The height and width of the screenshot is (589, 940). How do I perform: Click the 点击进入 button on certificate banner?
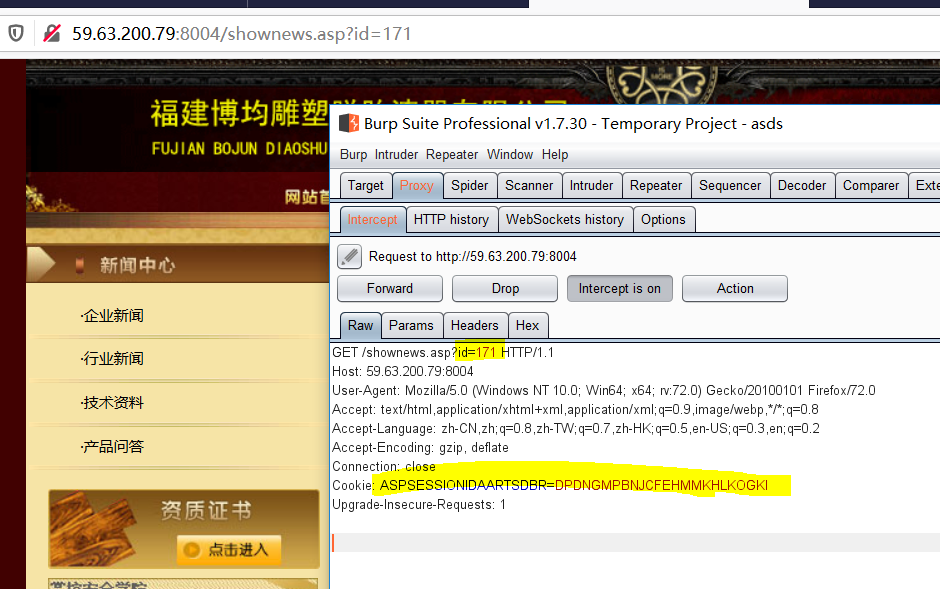228,549
